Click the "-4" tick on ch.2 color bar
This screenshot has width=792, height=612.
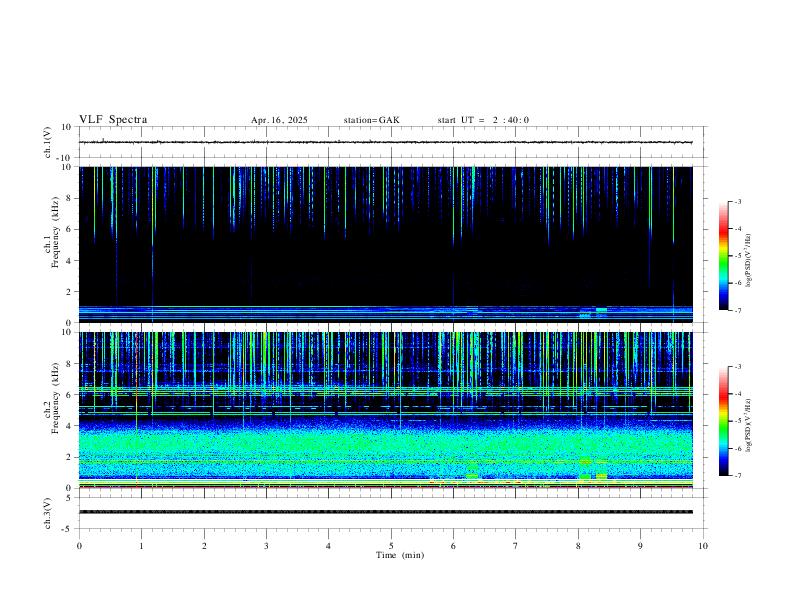[737, 394]
